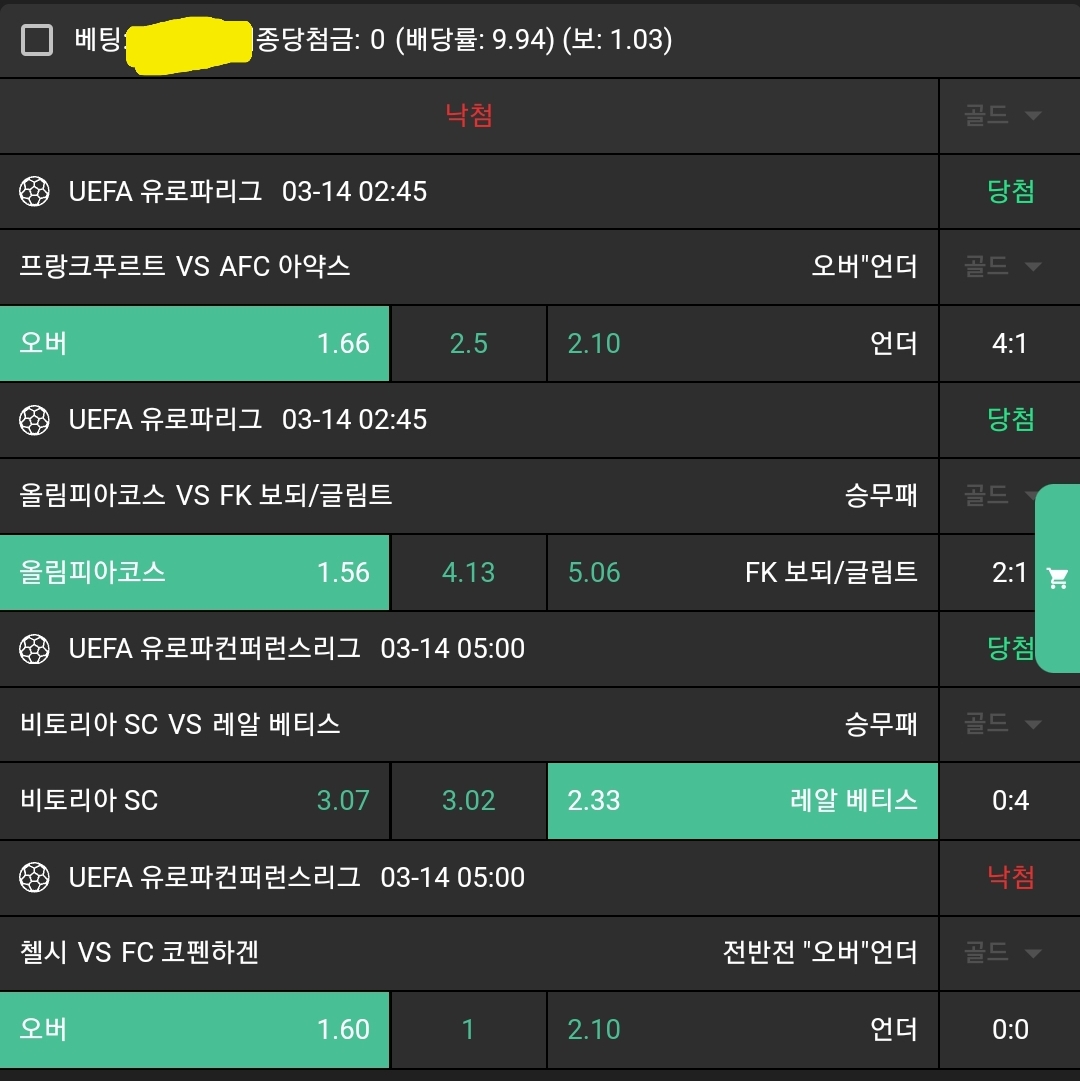Choose 오버 1.60 for Chelsea first half
This screenshot has width=1080, height=1081.
(195, 1029)
